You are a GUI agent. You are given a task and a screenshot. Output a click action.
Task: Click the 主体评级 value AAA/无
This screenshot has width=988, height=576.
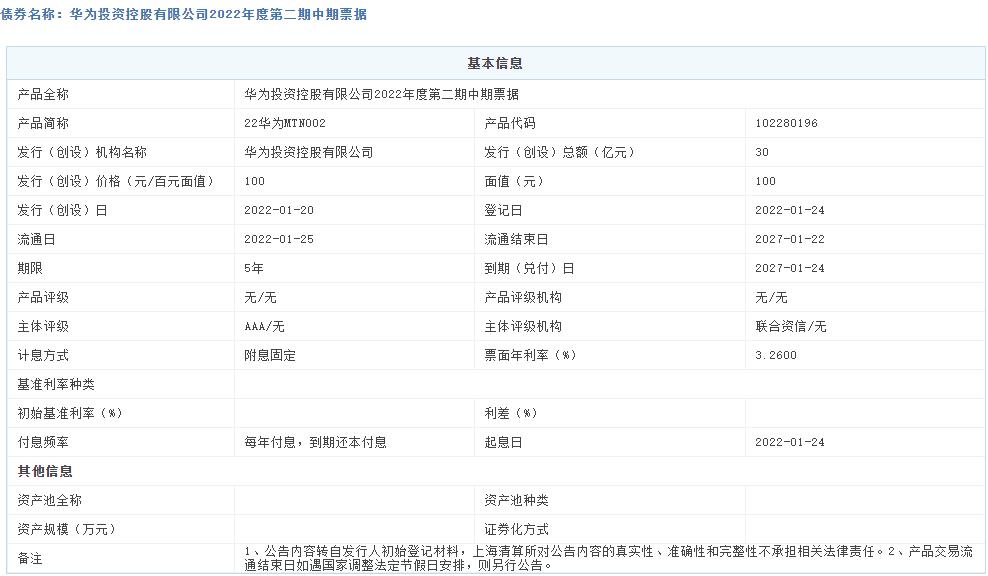point(263,326)
